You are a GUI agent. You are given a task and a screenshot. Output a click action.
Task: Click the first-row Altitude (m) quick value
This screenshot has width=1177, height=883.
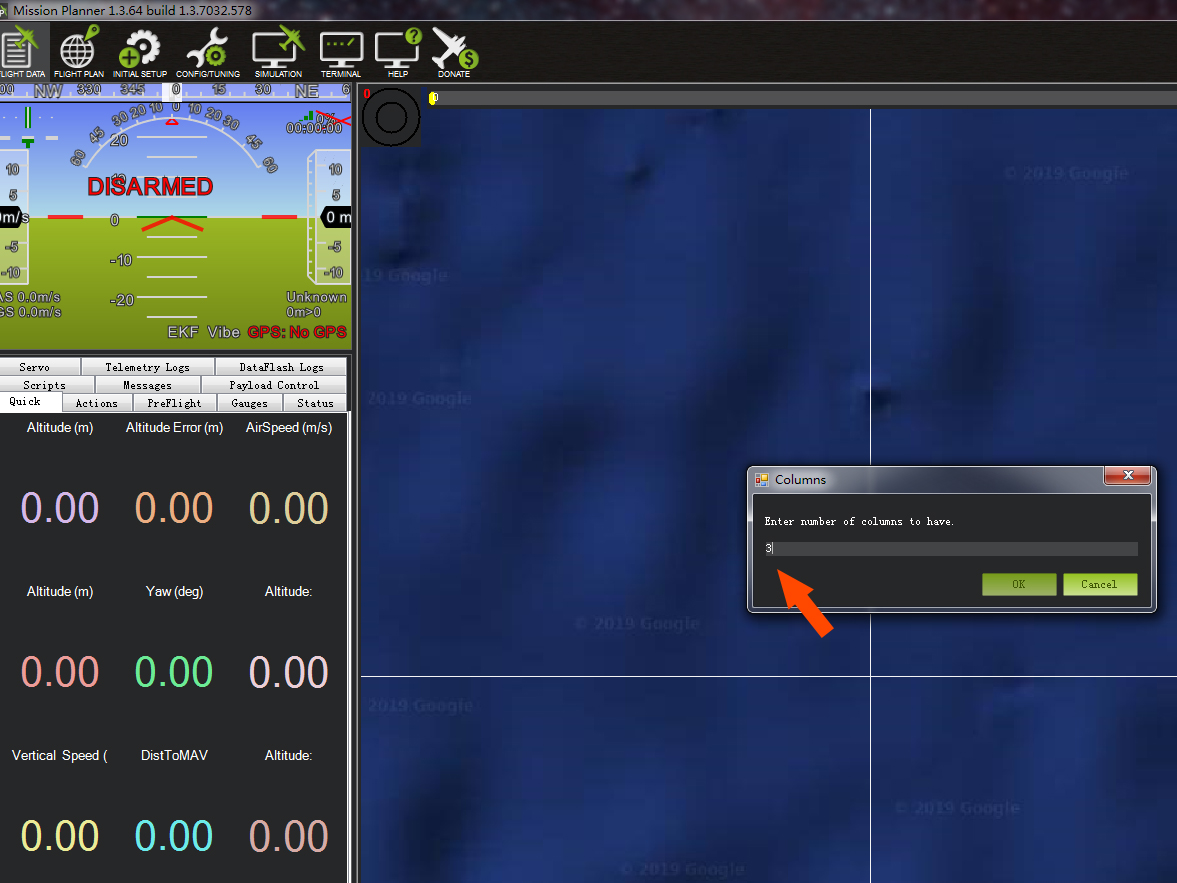coord(60,508)
